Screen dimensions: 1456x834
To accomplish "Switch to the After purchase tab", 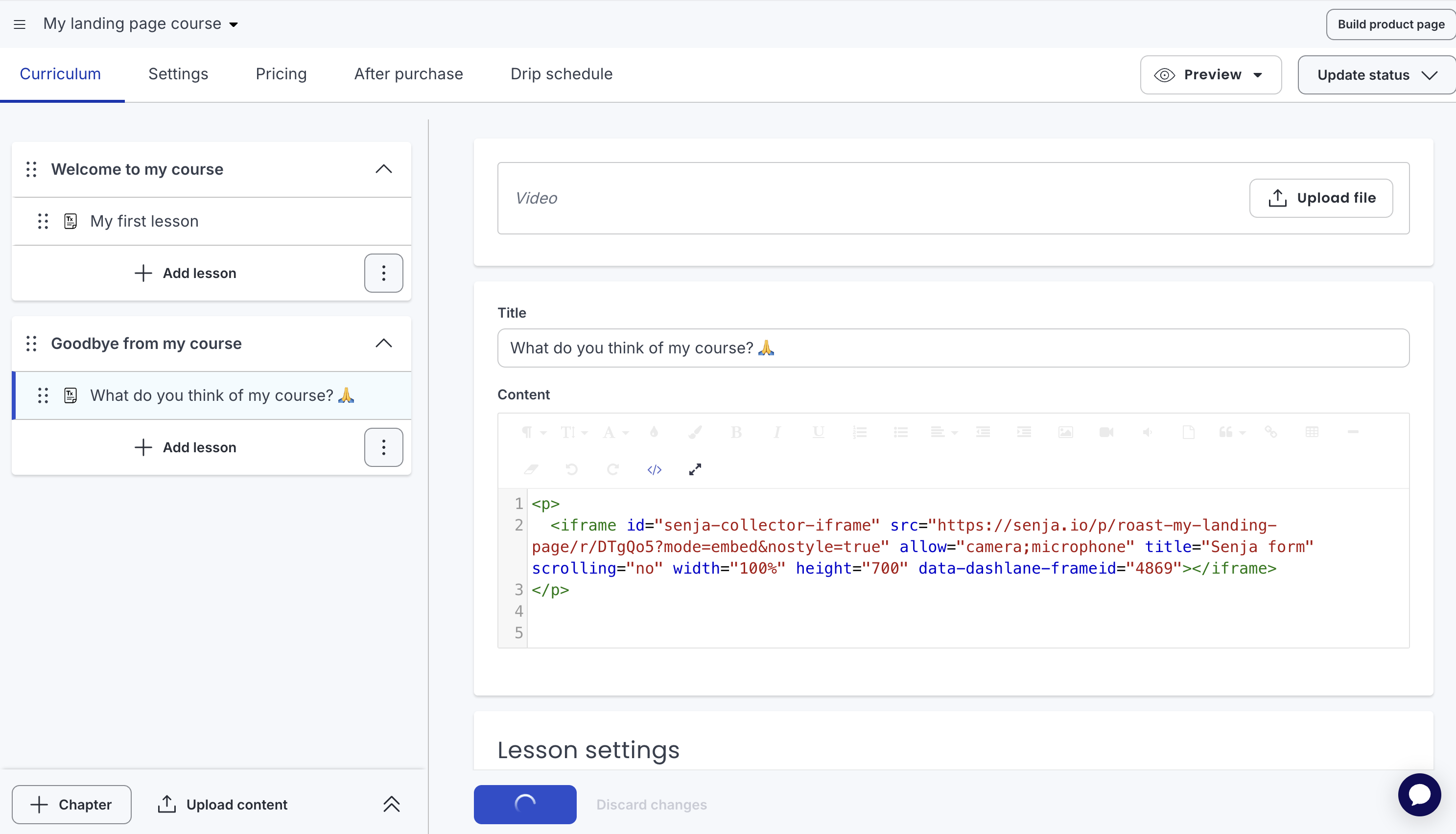I will [408, 74].
